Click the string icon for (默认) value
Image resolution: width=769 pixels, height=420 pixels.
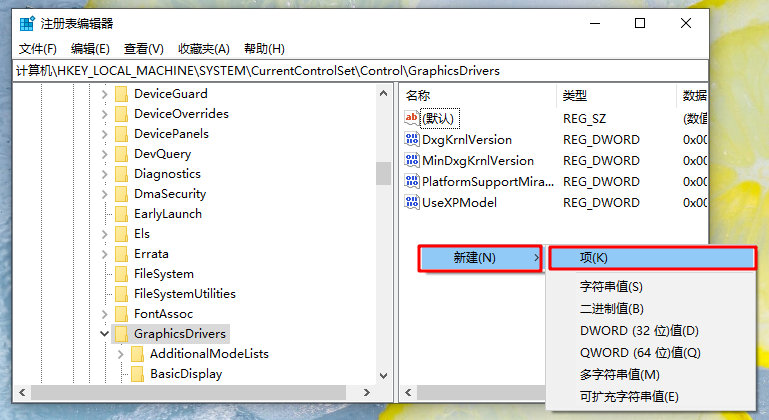click(x=412, y=118)
